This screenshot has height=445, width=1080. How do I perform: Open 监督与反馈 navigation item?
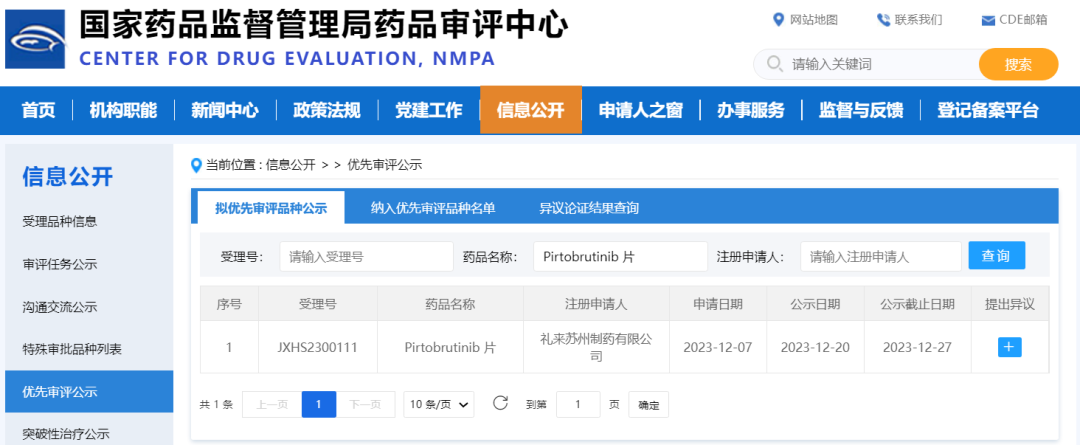click(x=861, y=110)
